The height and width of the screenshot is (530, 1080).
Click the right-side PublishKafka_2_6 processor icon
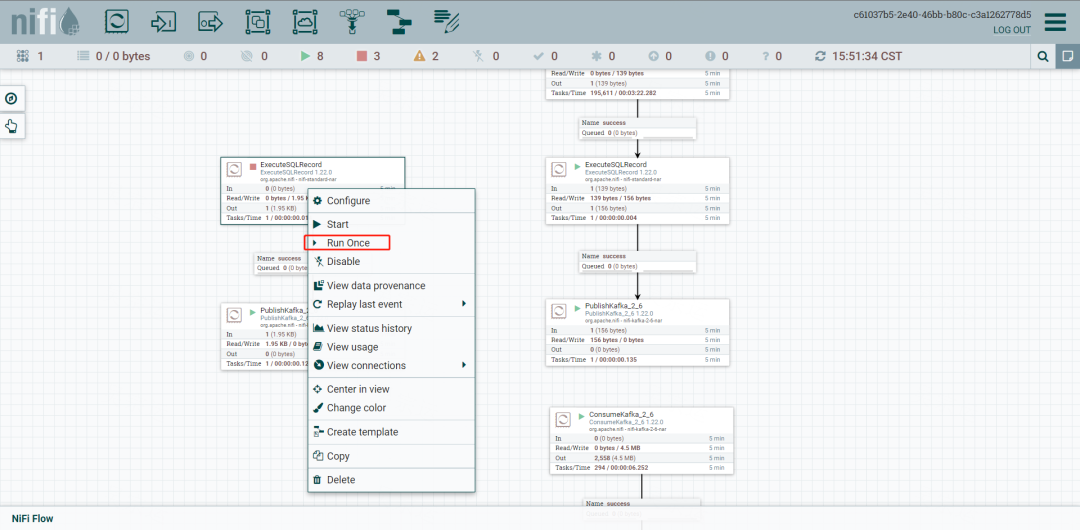pyautogui.click(x=561, y=310)
